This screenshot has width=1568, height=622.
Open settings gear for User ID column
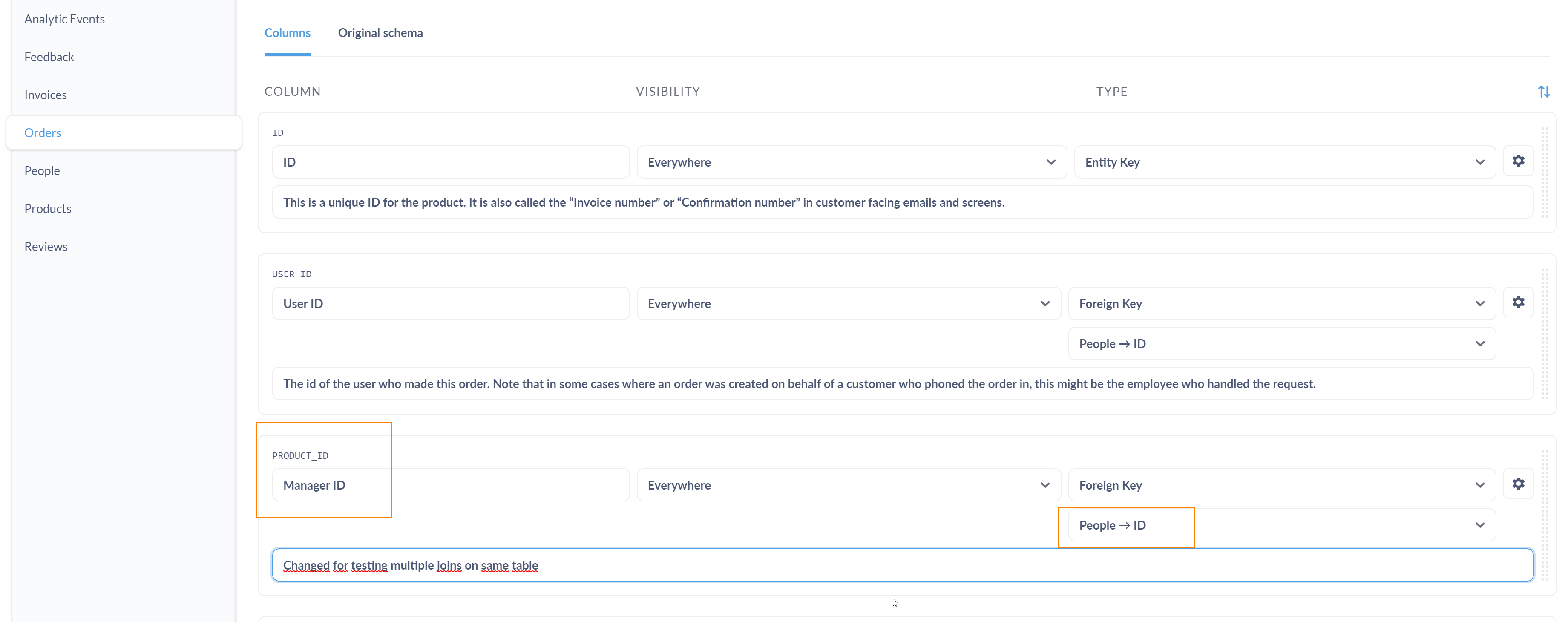point(1518,302)
